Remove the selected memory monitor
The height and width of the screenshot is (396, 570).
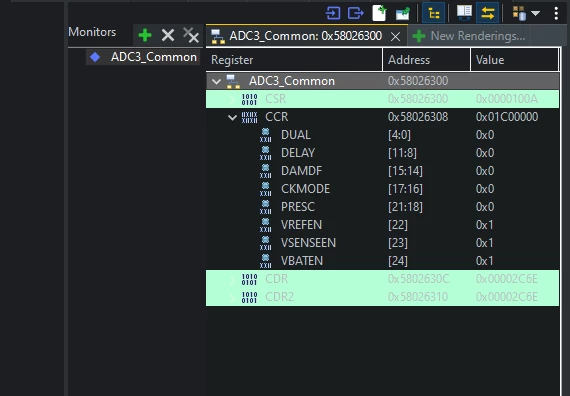point(168,35)
